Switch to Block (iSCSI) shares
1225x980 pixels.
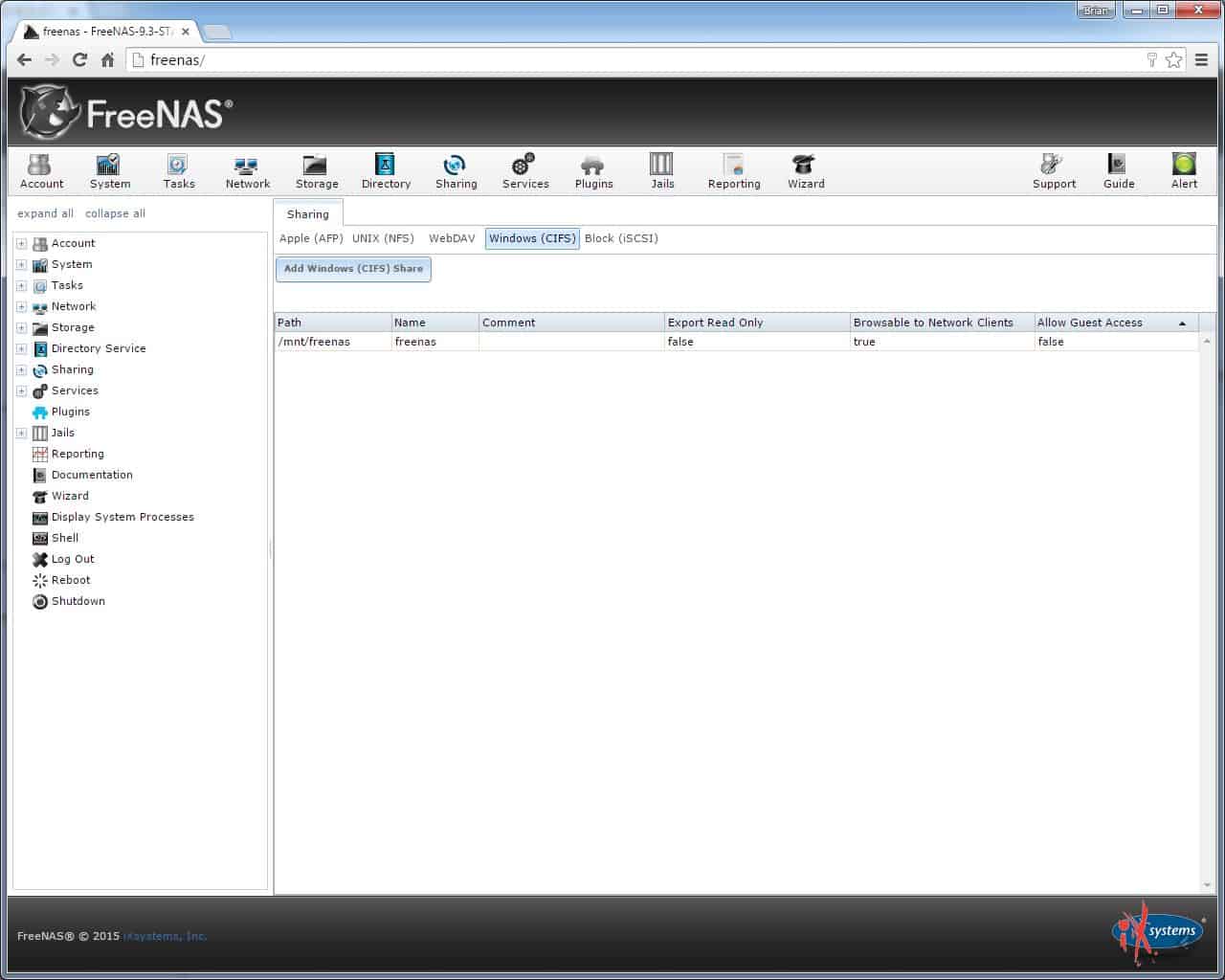pyautogui.click(x=621, y=238)
